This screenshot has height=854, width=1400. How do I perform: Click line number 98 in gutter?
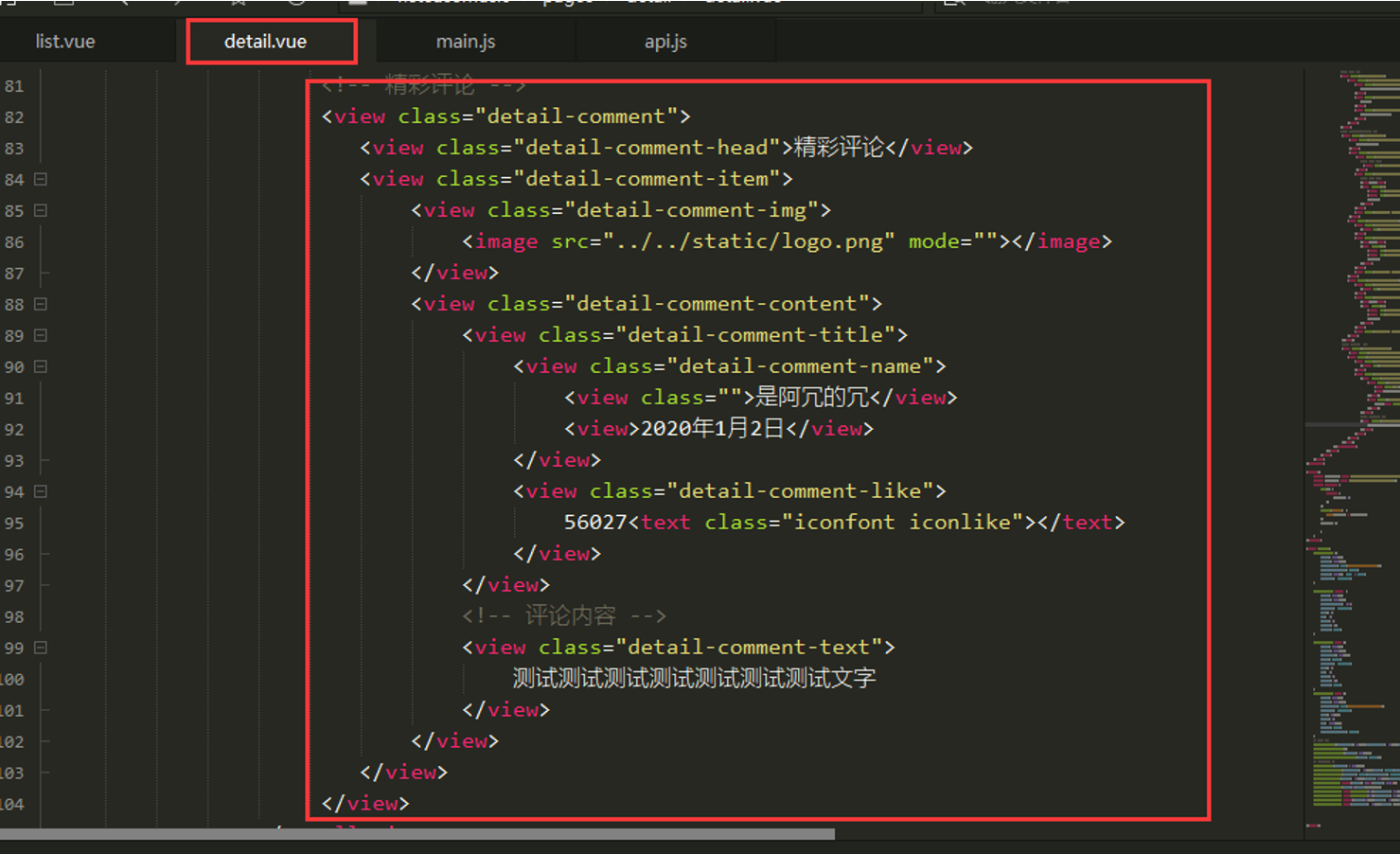[x=14, y=617]
